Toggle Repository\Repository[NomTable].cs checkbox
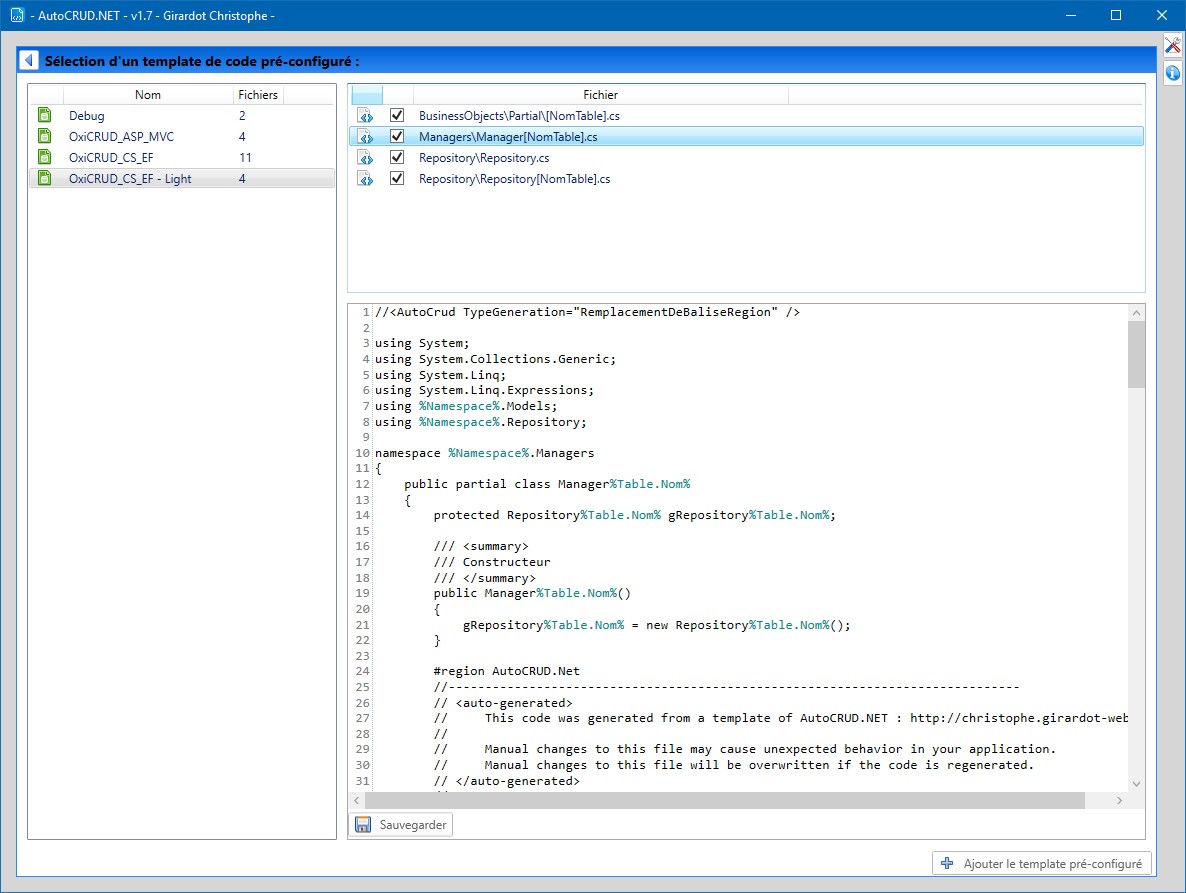Screen dimensions: 1186x893 [396, 178]
